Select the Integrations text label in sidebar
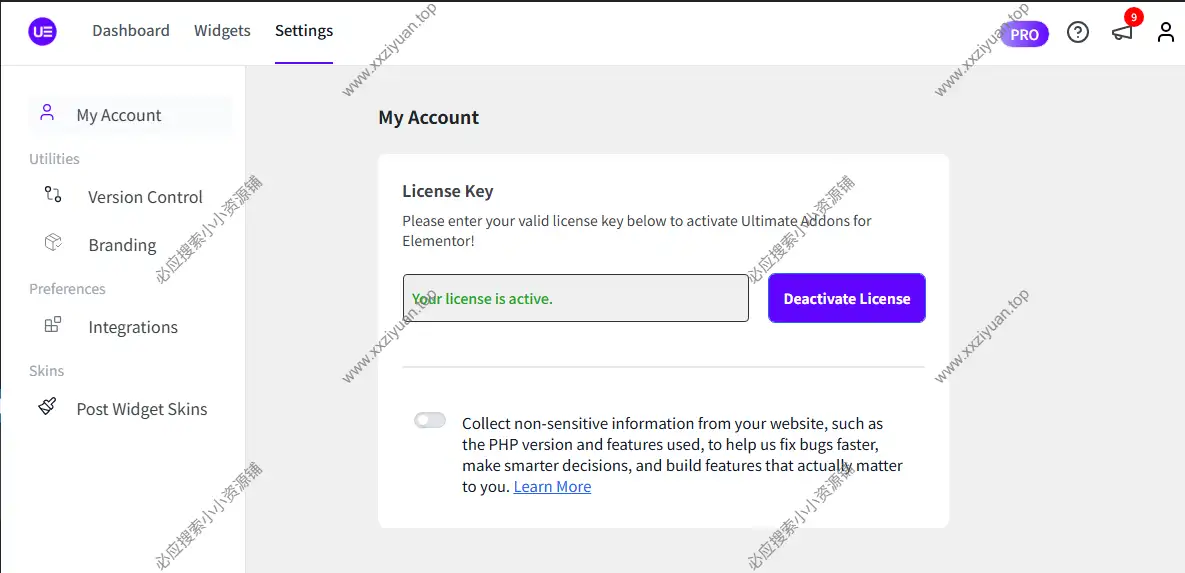 (x=133, y=327)
